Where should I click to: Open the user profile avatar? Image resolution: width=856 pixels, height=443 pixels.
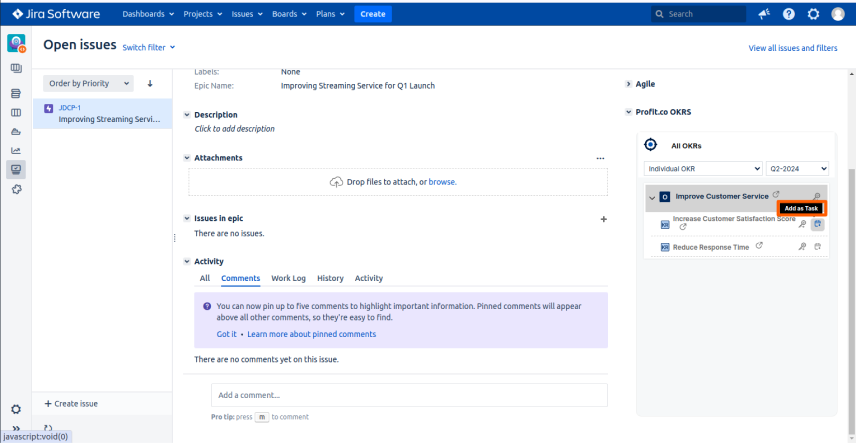pyautogui.click(x=837, y=14)
